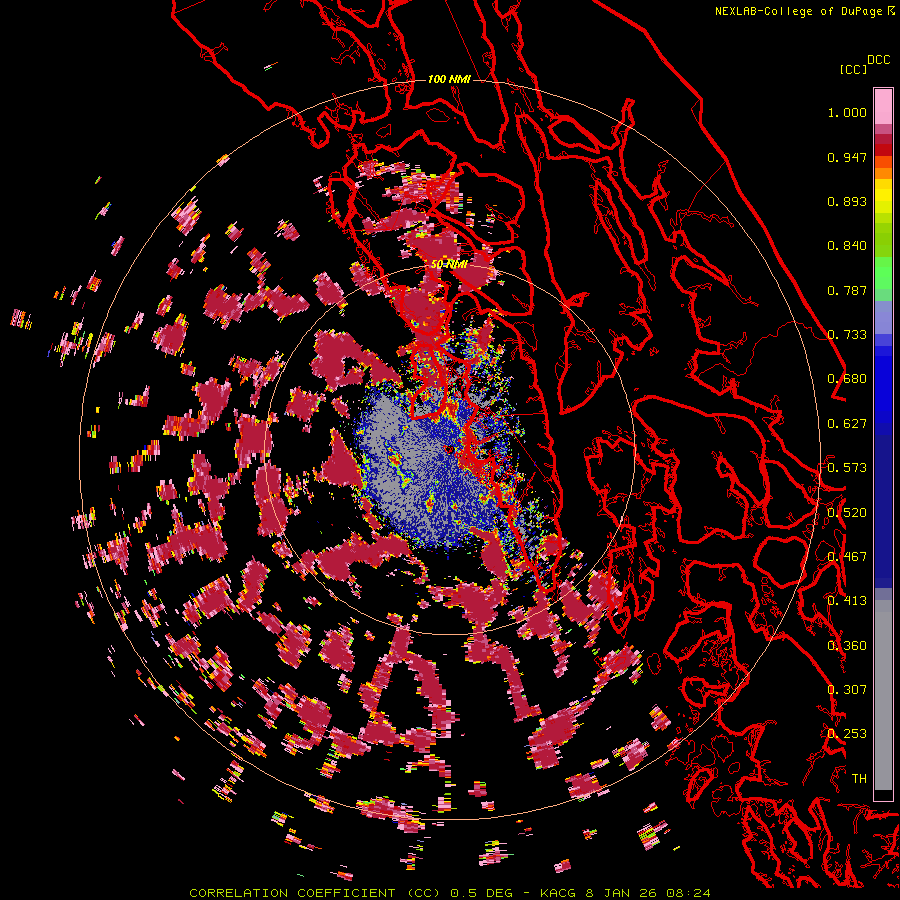Screen dimensions: 900x900
Task: Click the 100 NMI range ring label
Action: (449, 79)
